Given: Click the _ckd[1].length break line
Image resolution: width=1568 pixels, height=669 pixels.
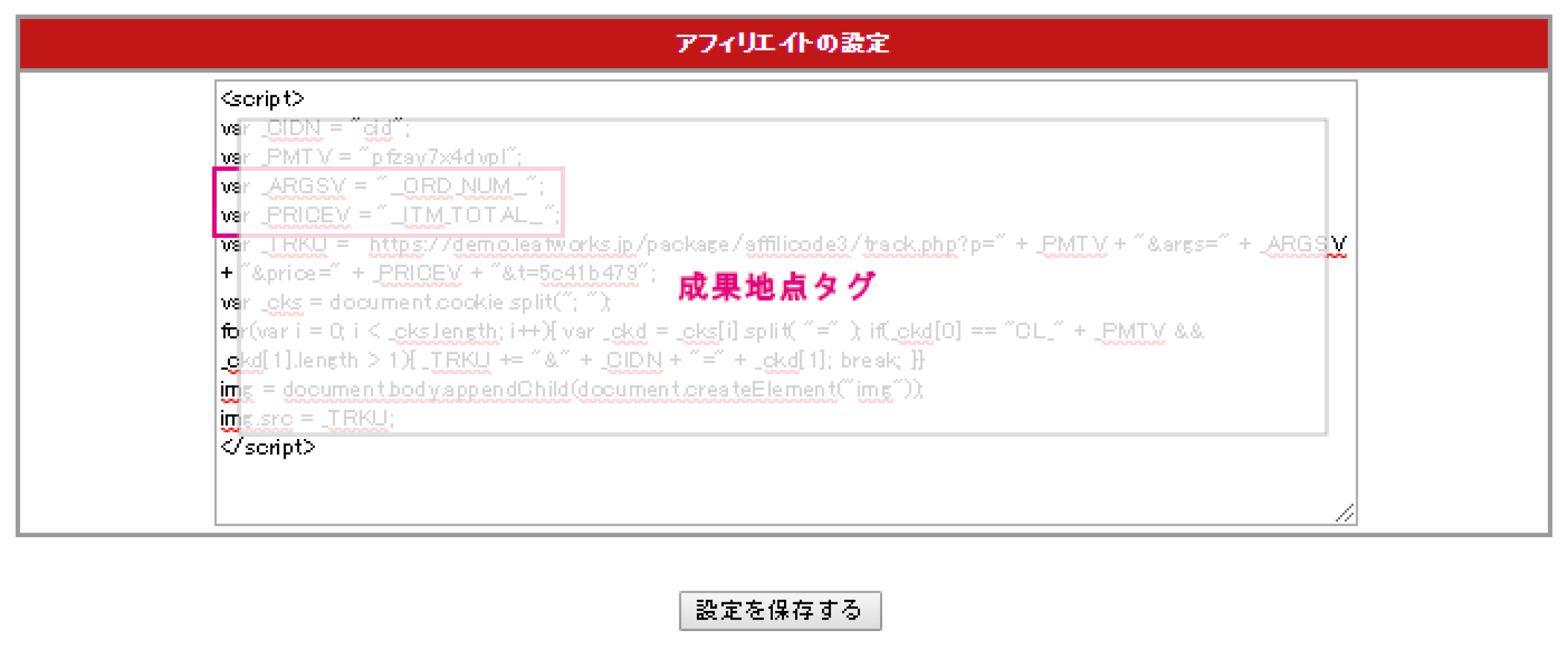Looking at the screenshot, I should coord(573,360).
